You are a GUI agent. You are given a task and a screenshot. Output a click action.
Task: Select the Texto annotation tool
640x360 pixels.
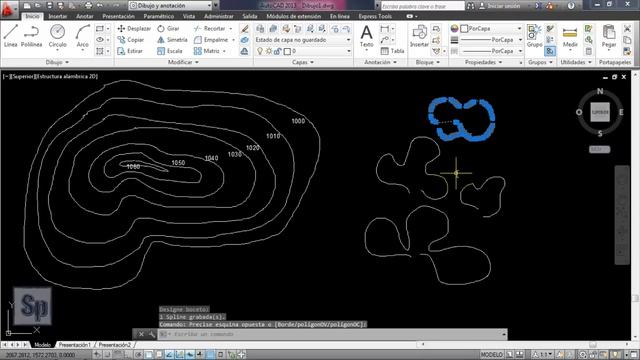367,36
